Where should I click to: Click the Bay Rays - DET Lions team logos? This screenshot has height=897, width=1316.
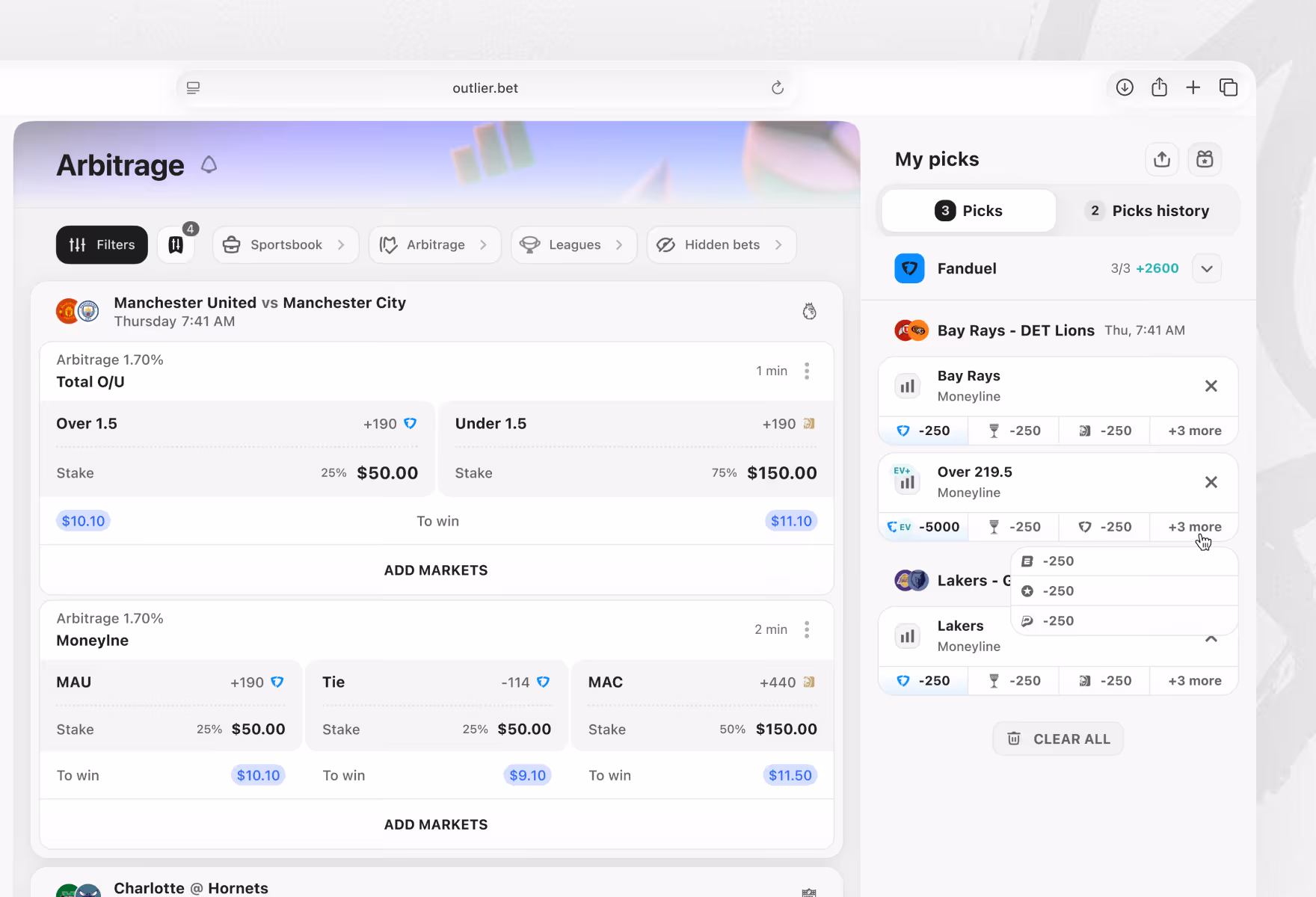coord(911,330)
